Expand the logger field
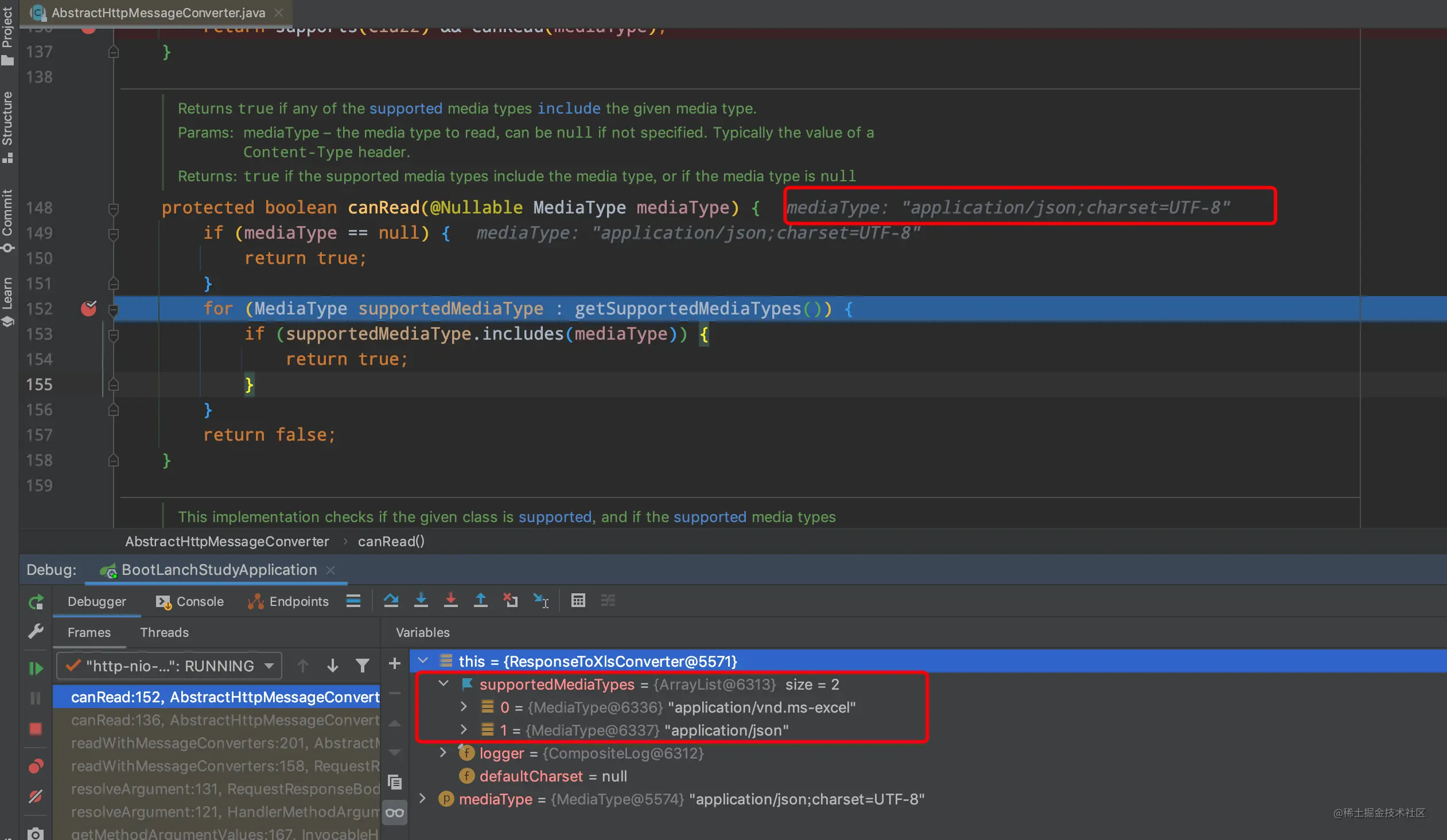Viewport: 1447px width, 840px height. [443, 753]
